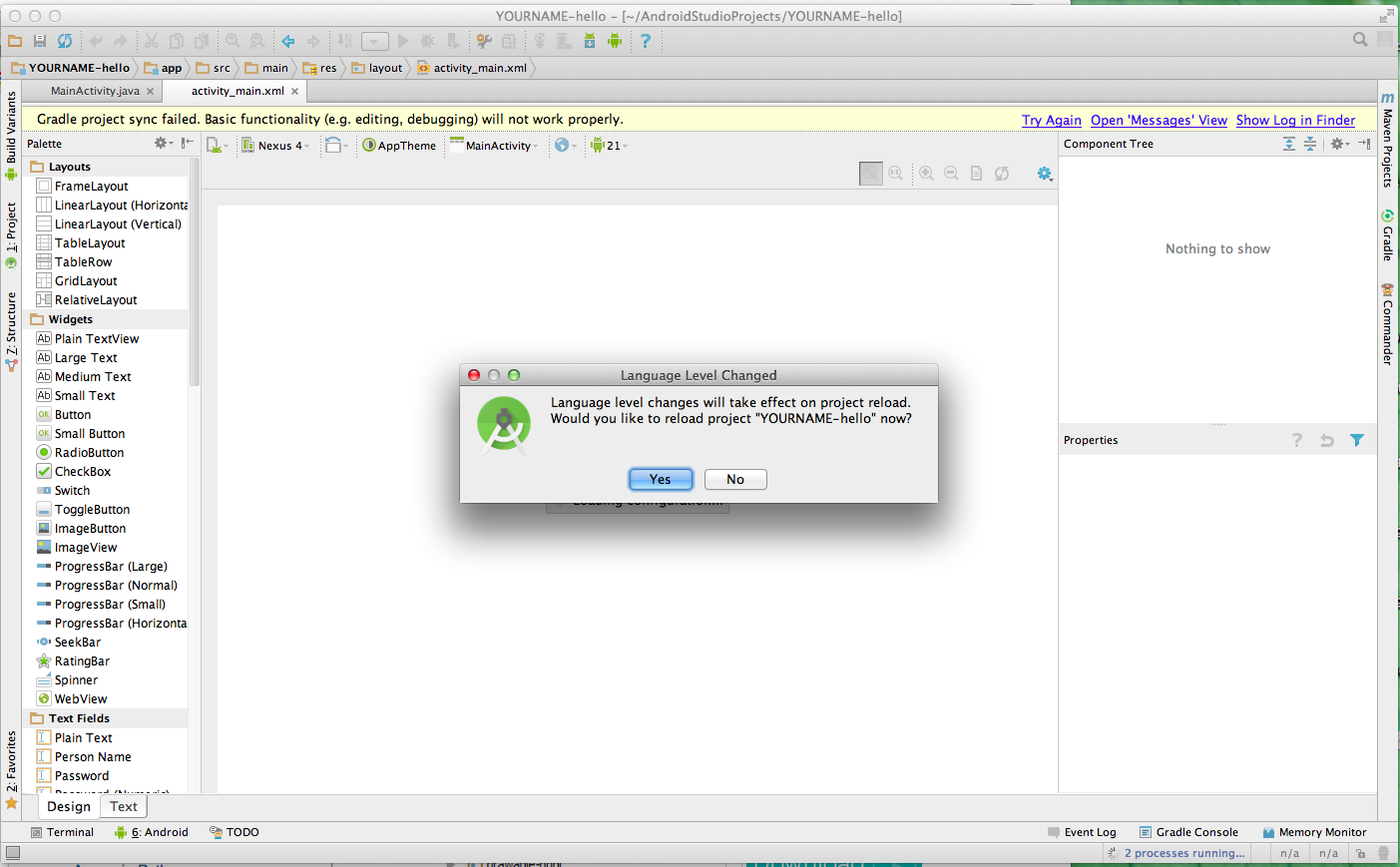Image resolution: width=1400 pixels, height=867 pixels.
Task: Open the Maven Projects side panel
Action: point(1387,140)
